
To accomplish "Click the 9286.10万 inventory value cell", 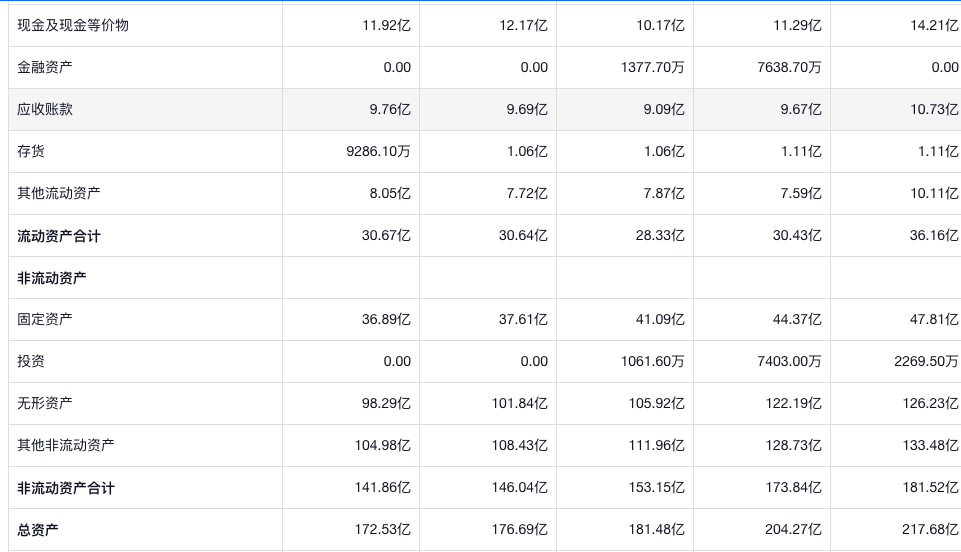I will point(378,151).
